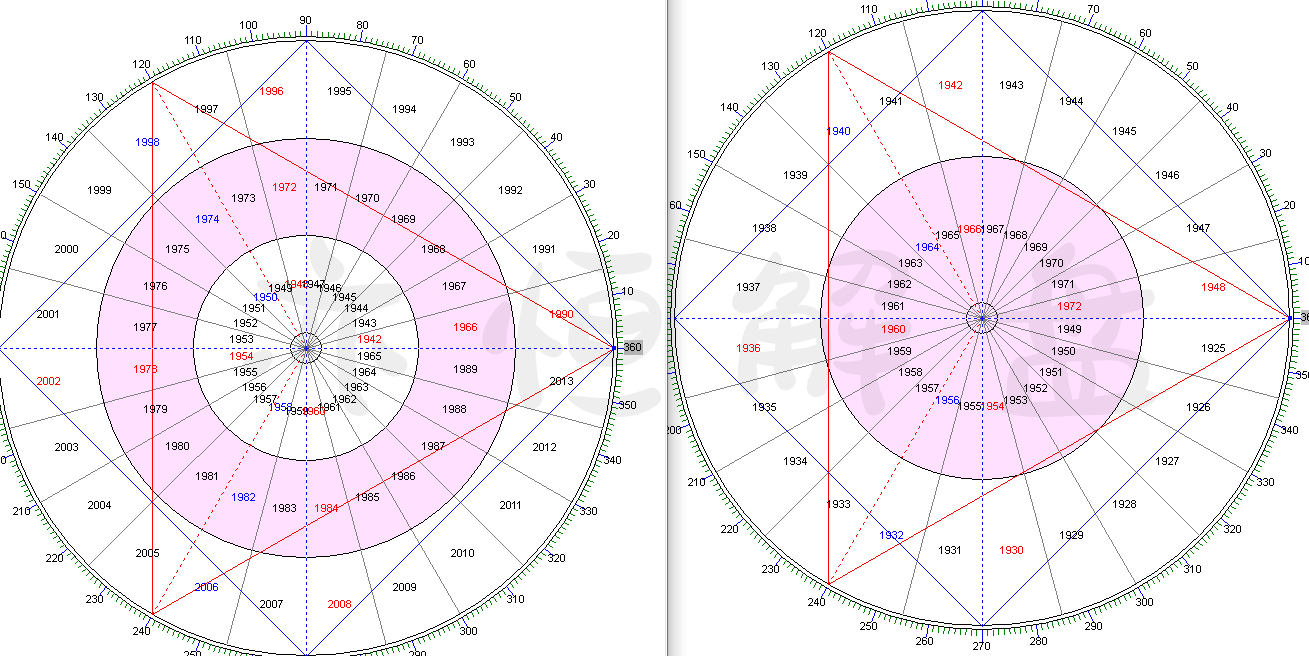This screenshot has height=656, width=1309.
Task: Click the blue 1932 year label
Action: pos(891,535)
